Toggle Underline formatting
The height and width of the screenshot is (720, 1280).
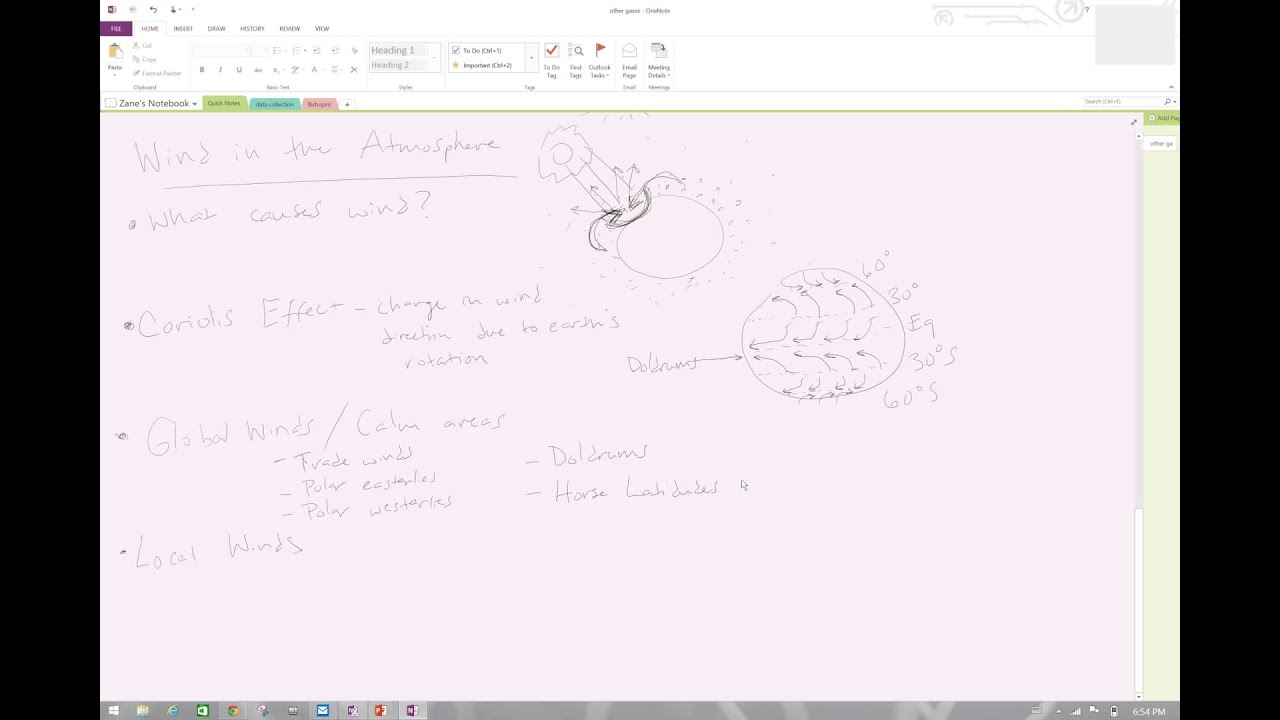239,70
